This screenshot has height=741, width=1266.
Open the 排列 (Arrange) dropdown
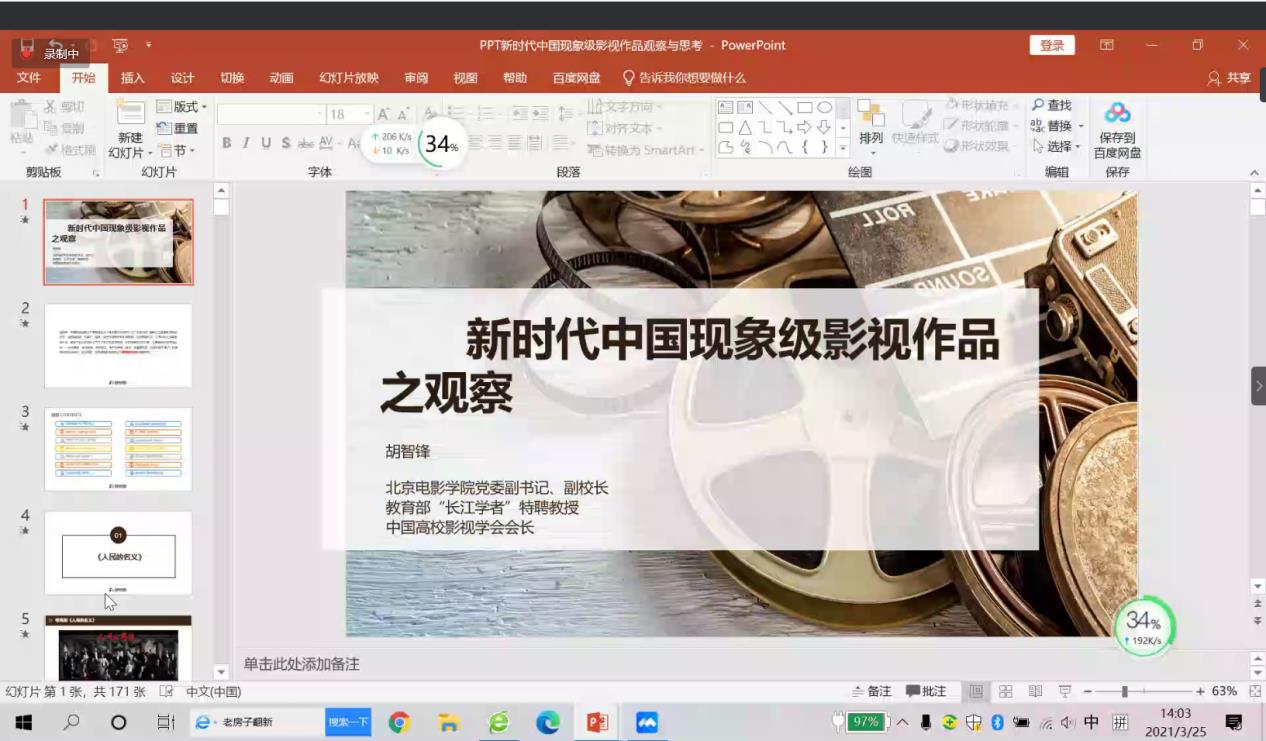point(871,125)
